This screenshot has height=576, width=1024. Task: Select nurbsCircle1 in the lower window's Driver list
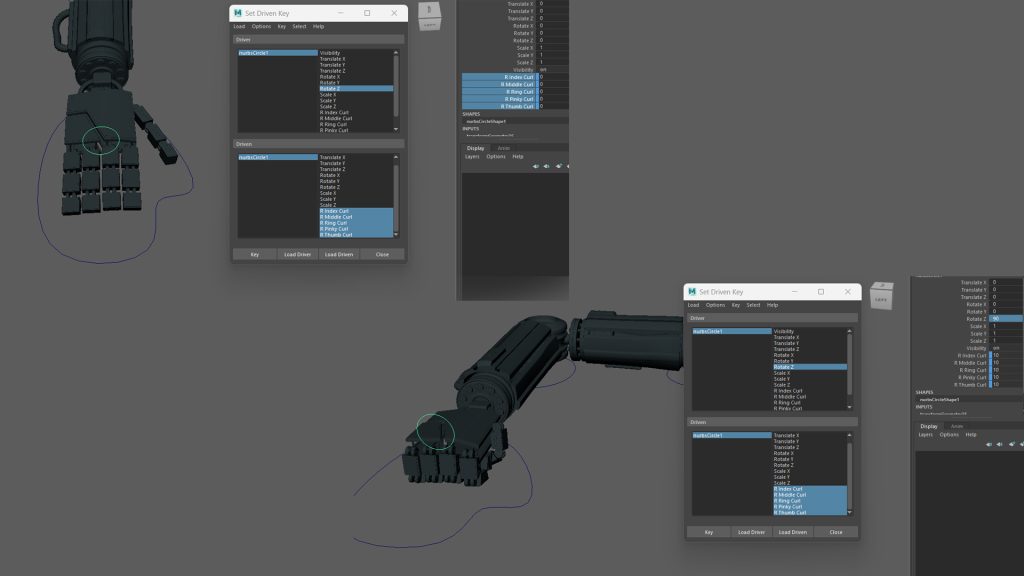pyautogui.click(x=731, y=332)
